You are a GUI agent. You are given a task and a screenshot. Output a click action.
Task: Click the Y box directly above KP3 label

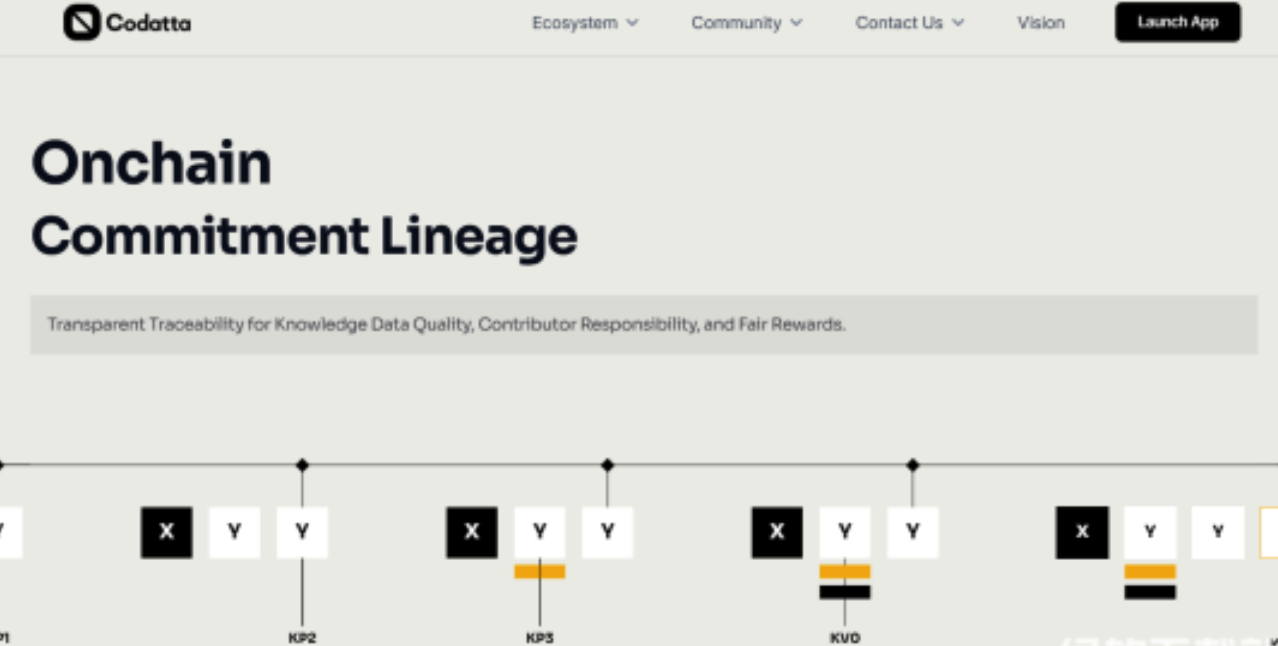(540, 532)
